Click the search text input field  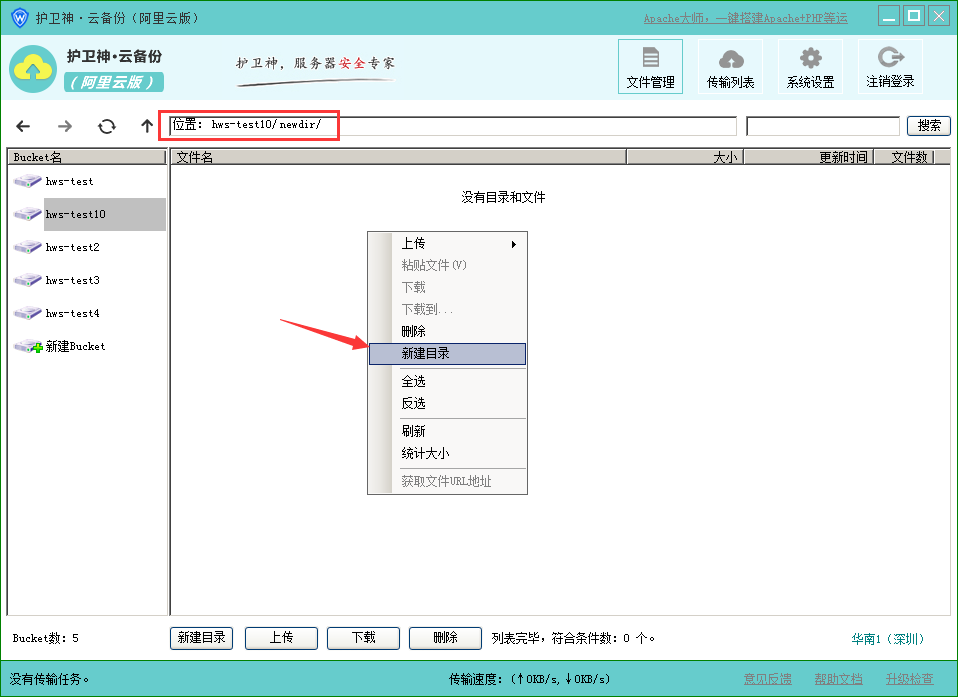tap(822, 126)
